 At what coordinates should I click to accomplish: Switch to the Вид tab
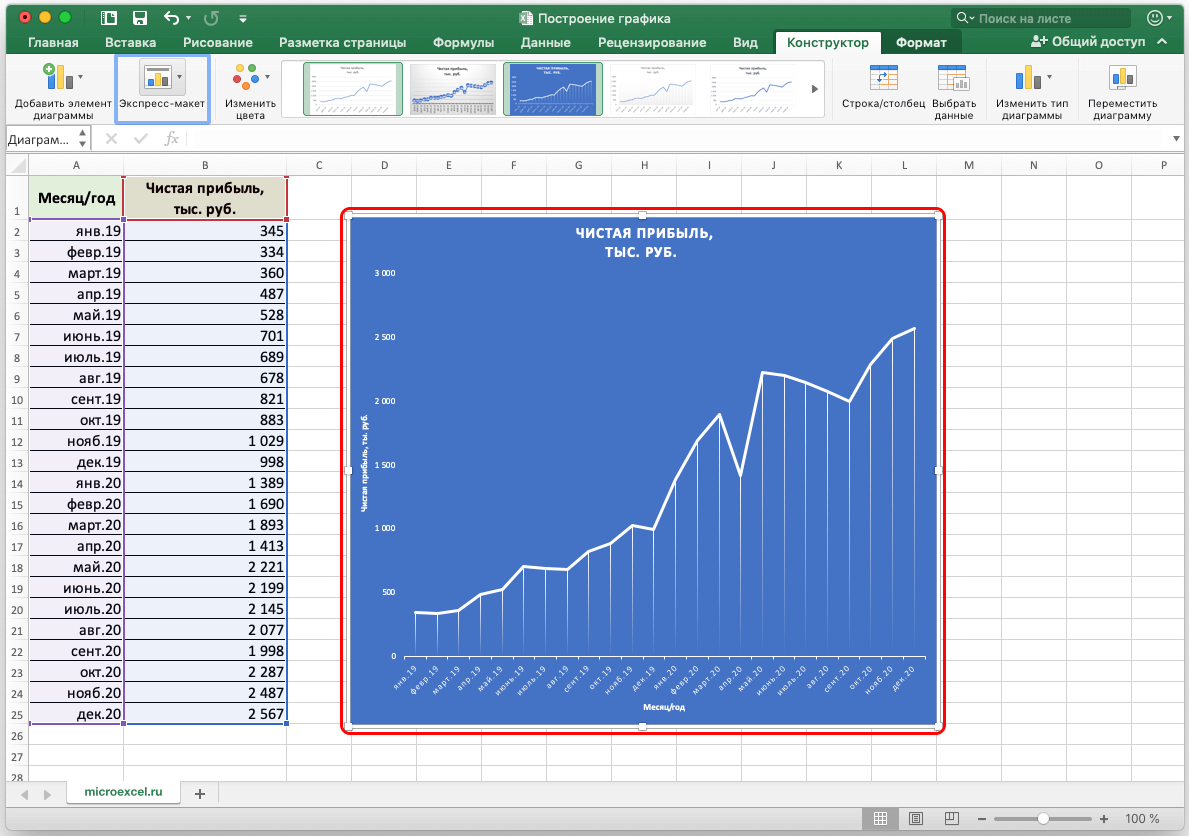(745, 42)
